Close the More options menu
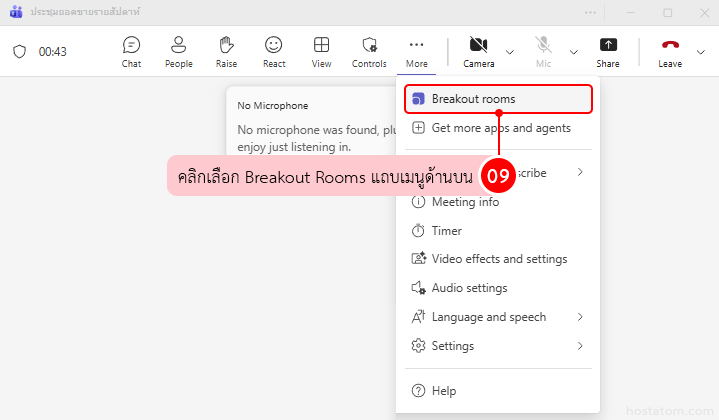 416,52
